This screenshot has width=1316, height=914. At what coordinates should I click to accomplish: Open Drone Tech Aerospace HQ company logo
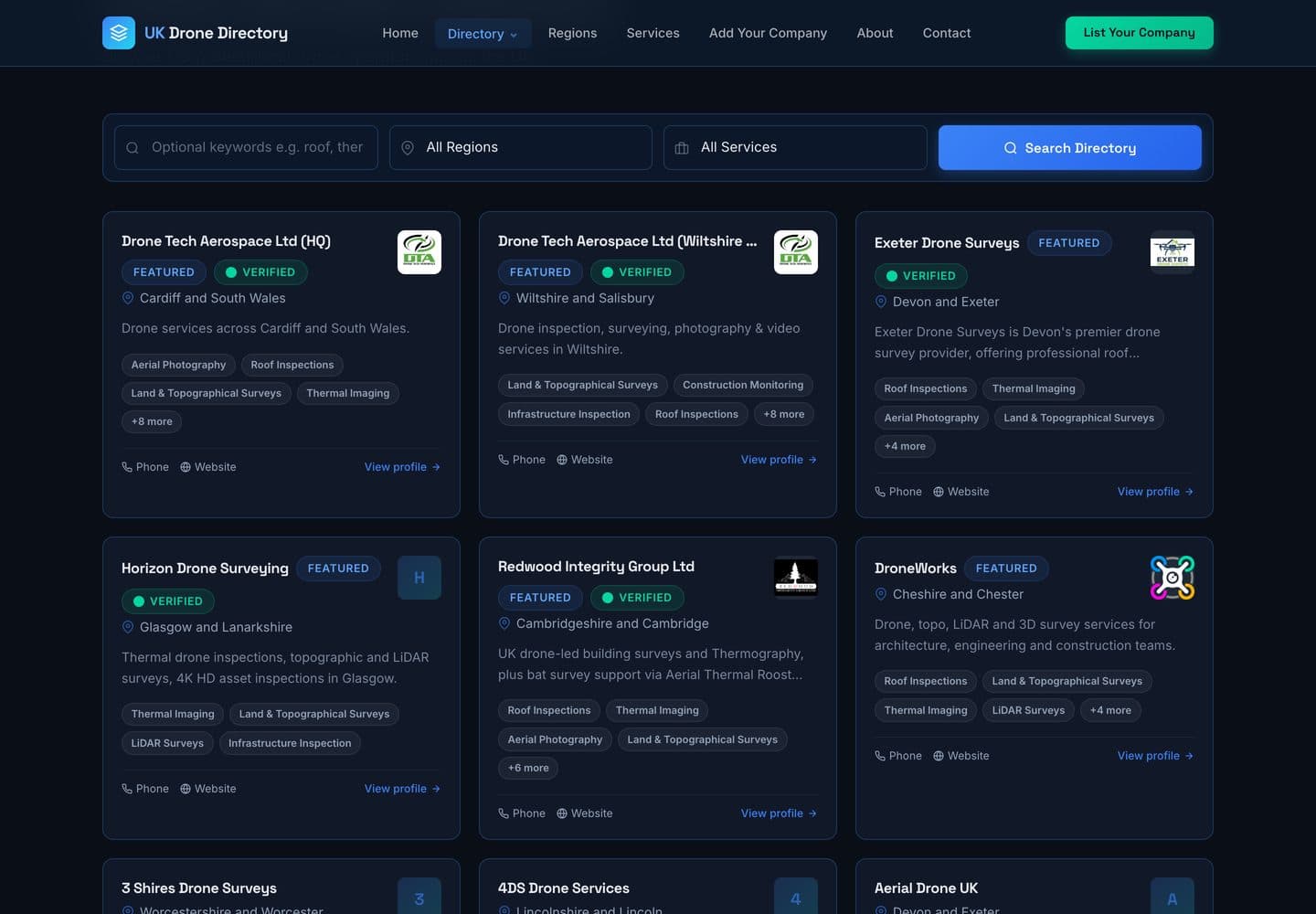coord(419,252)
